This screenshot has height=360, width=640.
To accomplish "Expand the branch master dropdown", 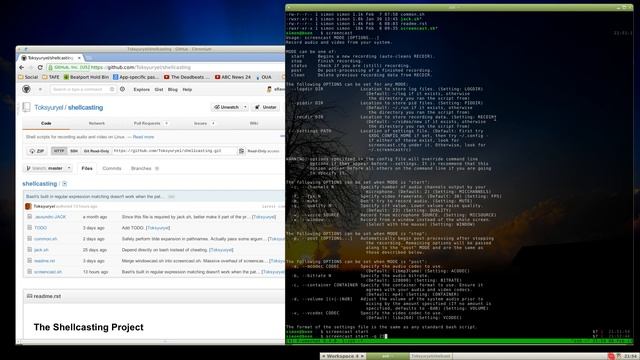I will (x=48, y=168).
